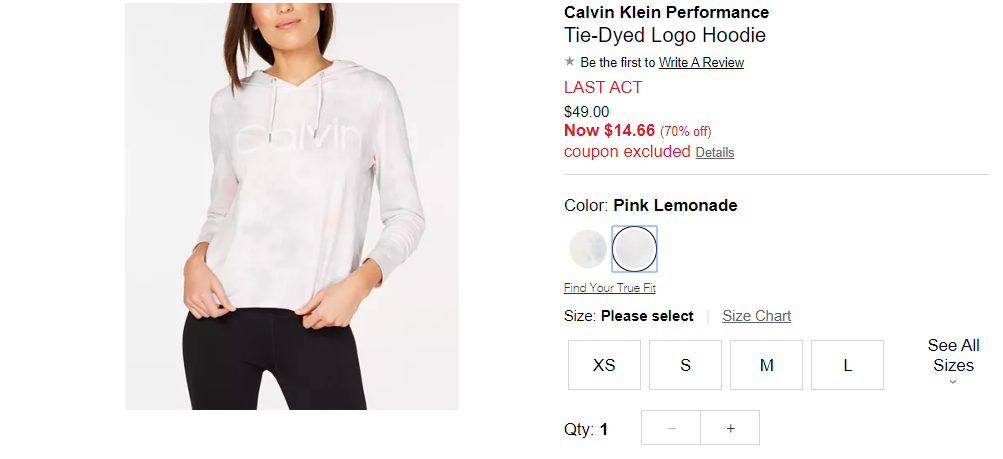Image resolution: width=1003 pixels, height=459 pixels.
Task: Select size L
Action: coord(848,365)
